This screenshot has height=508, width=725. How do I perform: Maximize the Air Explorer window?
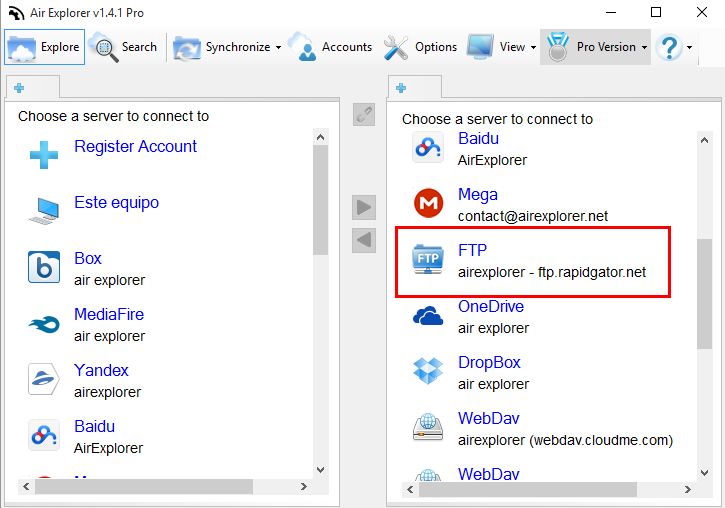(x=656, y=12)
